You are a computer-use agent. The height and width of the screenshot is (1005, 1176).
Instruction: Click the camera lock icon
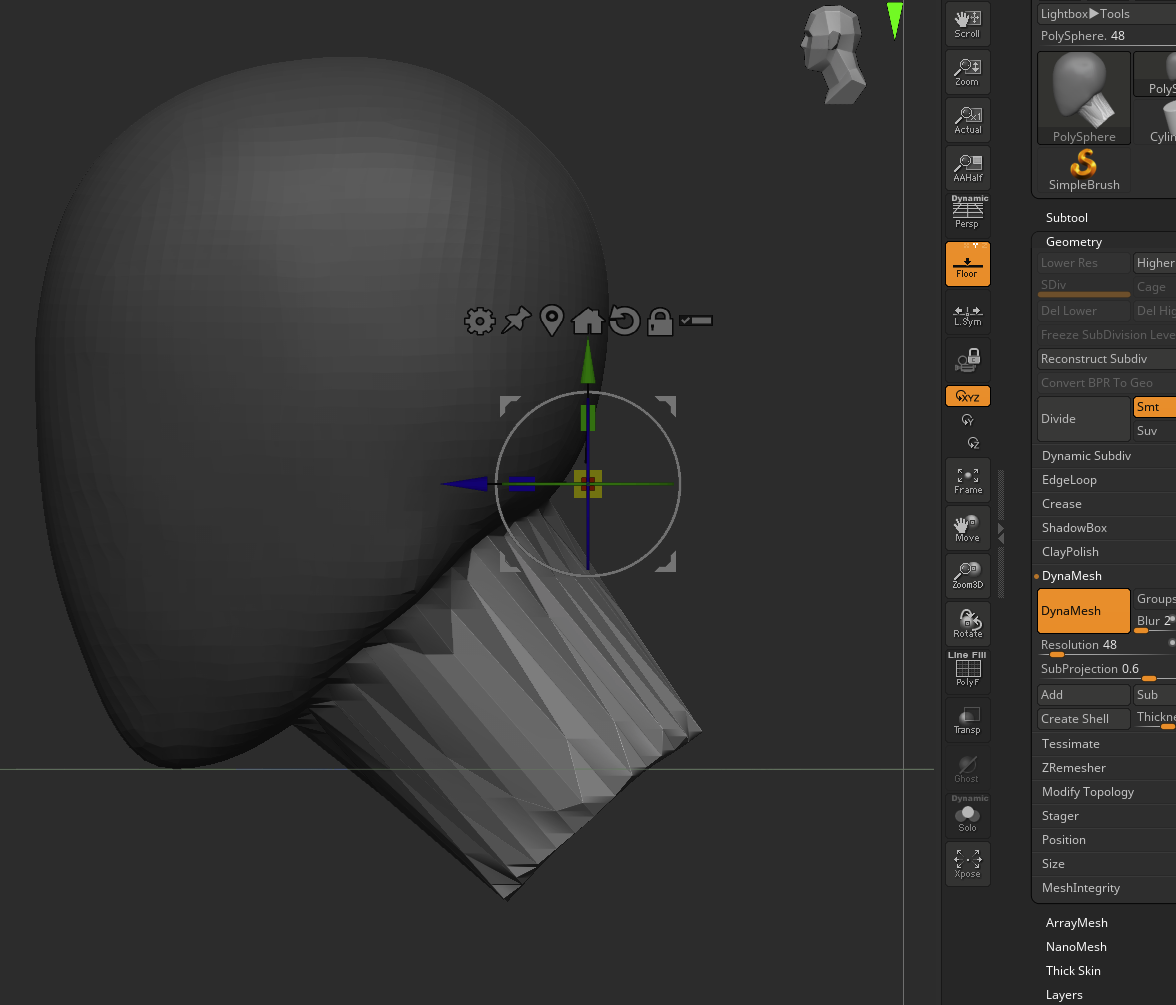(x=968, y=360)
